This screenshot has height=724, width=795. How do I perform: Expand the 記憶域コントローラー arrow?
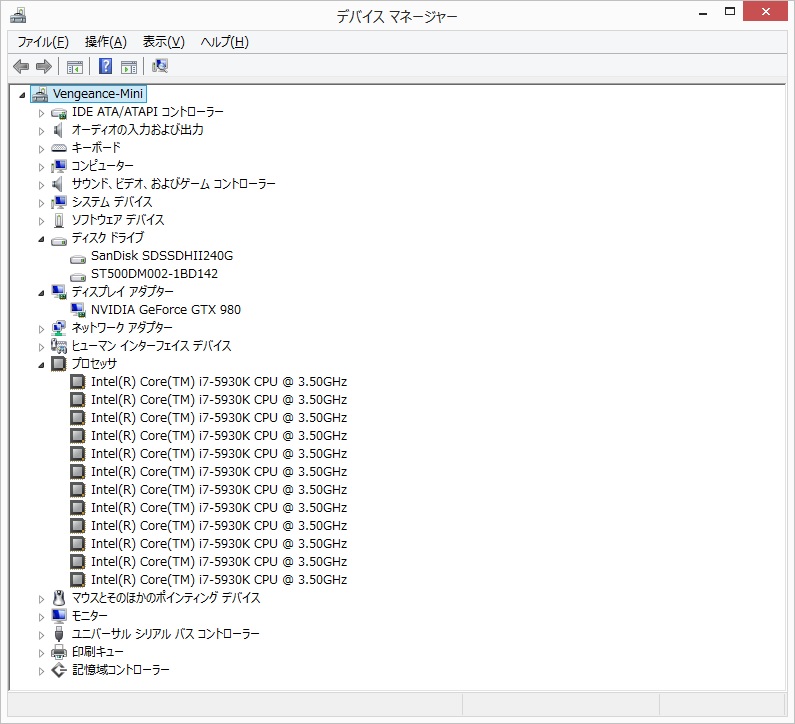click(x=42, y=671)
